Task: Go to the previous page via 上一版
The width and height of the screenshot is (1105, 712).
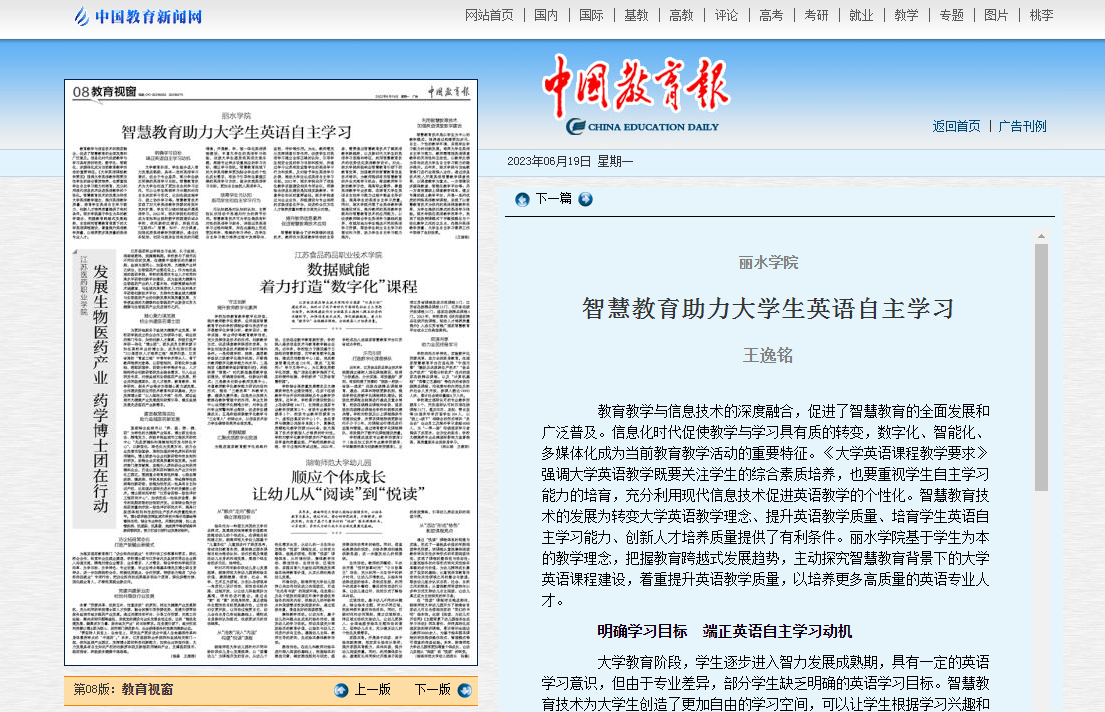Action: 372,690
